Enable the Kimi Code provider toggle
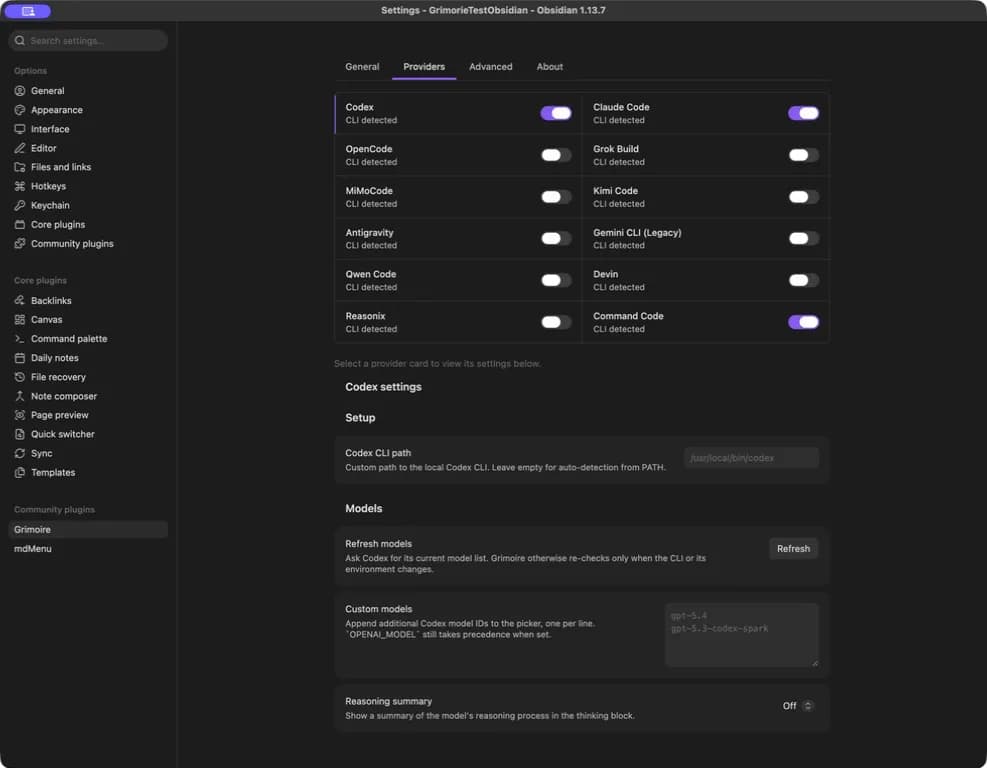The height and width of the screenshot is (768, 987). click(x=803, y=197)
